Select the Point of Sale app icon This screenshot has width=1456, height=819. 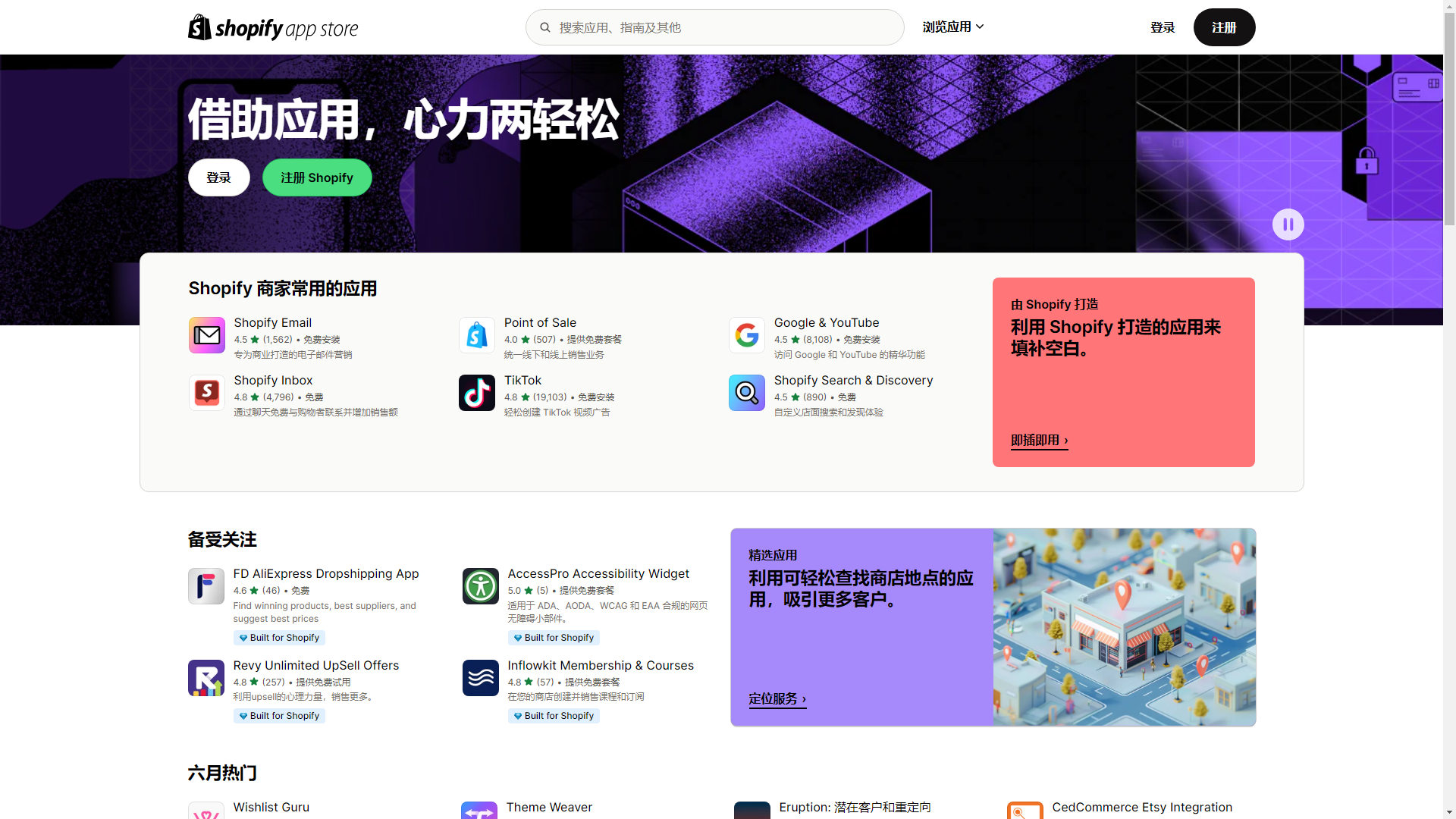pos(476,335)
